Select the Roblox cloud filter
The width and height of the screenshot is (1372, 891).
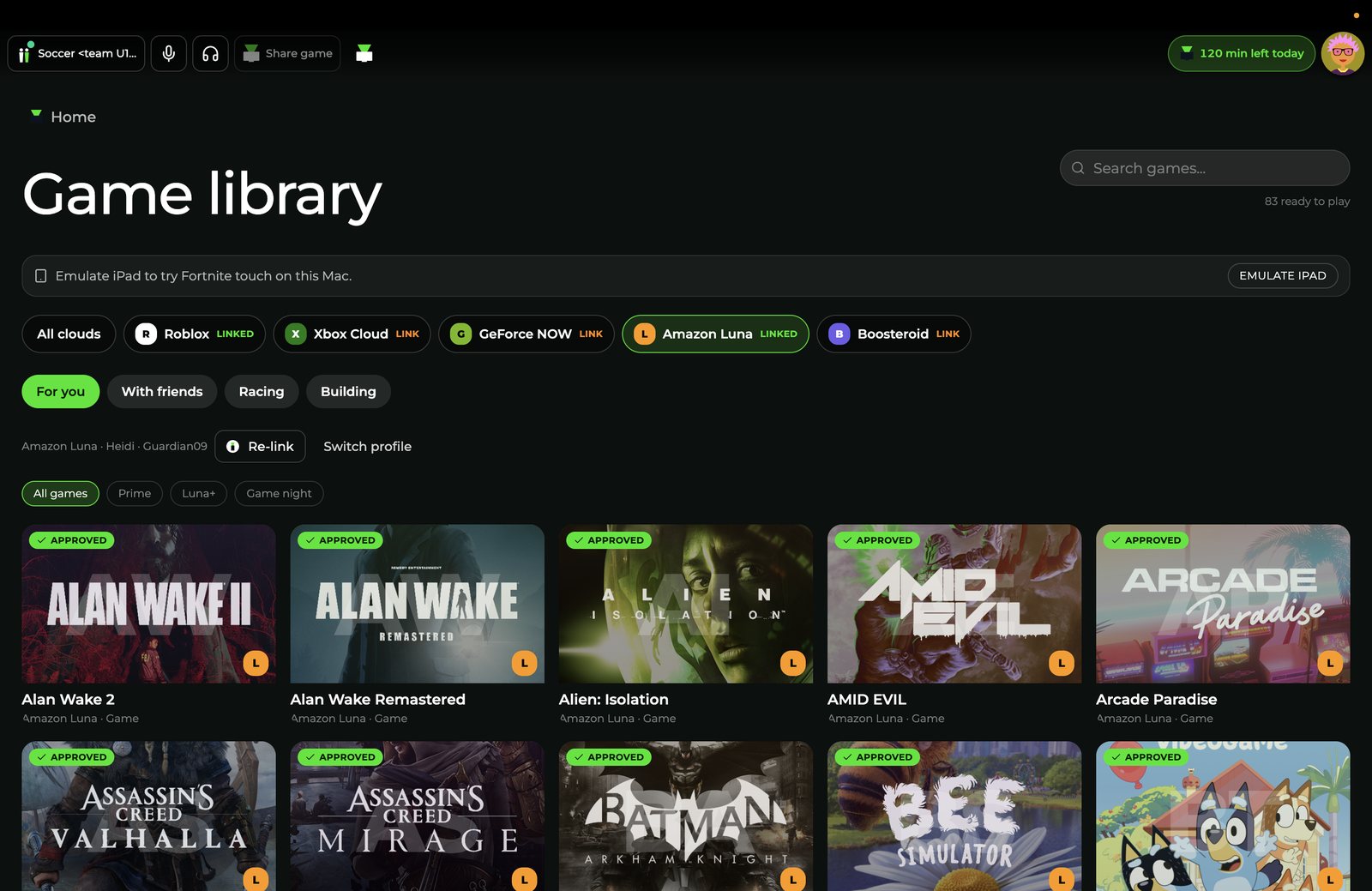(195, 334)
